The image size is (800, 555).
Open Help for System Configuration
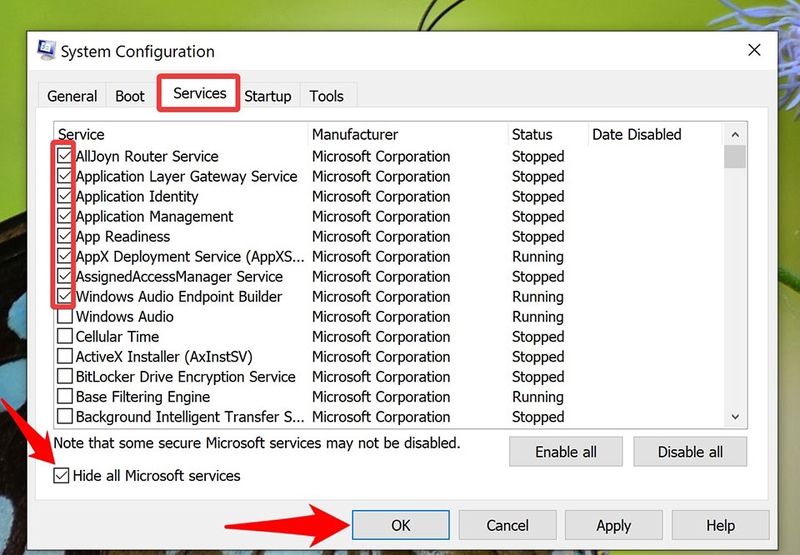point(720,525)
